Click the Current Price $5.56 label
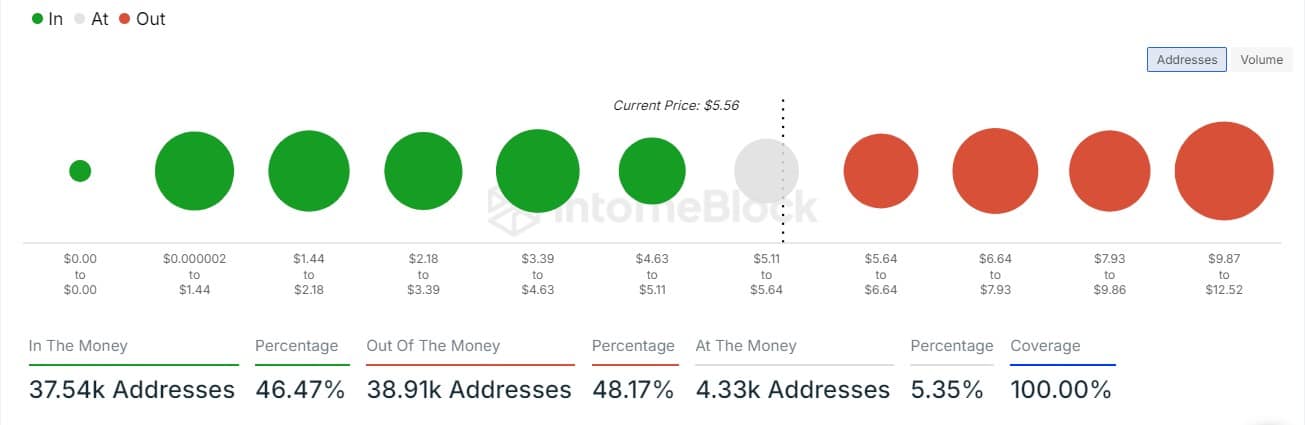The width and height of the screenshot is (1305, 425). [676, 105]
